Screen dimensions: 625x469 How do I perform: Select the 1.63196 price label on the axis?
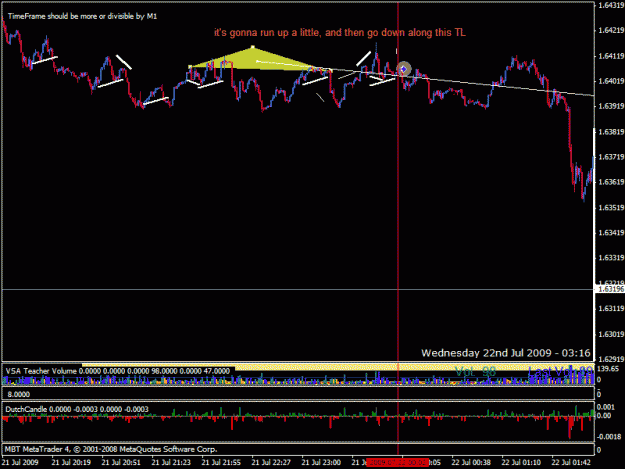point(610,289)
